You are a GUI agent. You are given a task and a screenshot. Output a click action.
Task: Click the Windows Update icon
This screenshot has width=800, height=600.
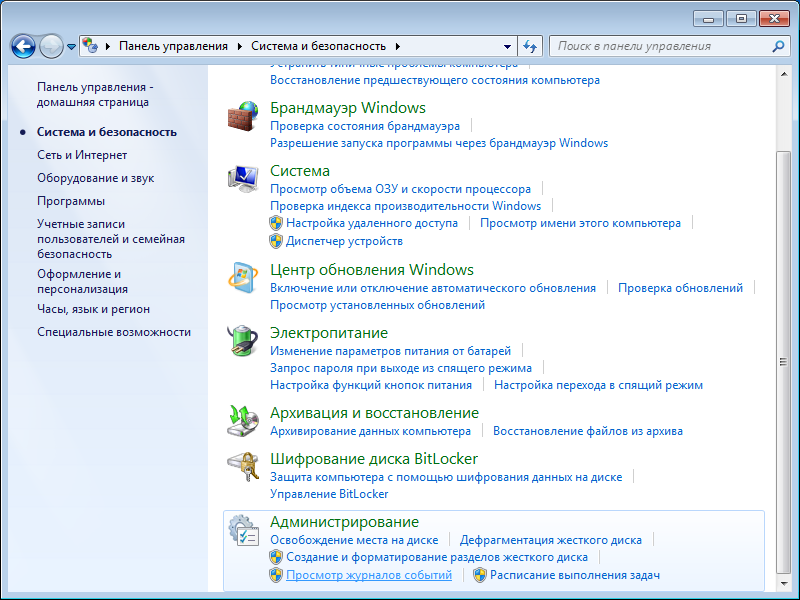click(243, 278)
